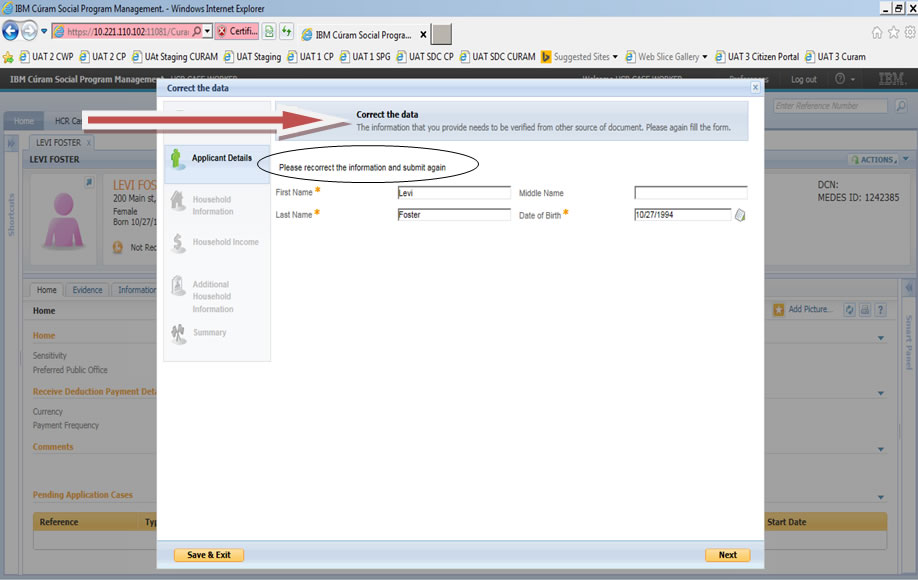Open the UAT 1 SPG bookmark

coord(365,57)
